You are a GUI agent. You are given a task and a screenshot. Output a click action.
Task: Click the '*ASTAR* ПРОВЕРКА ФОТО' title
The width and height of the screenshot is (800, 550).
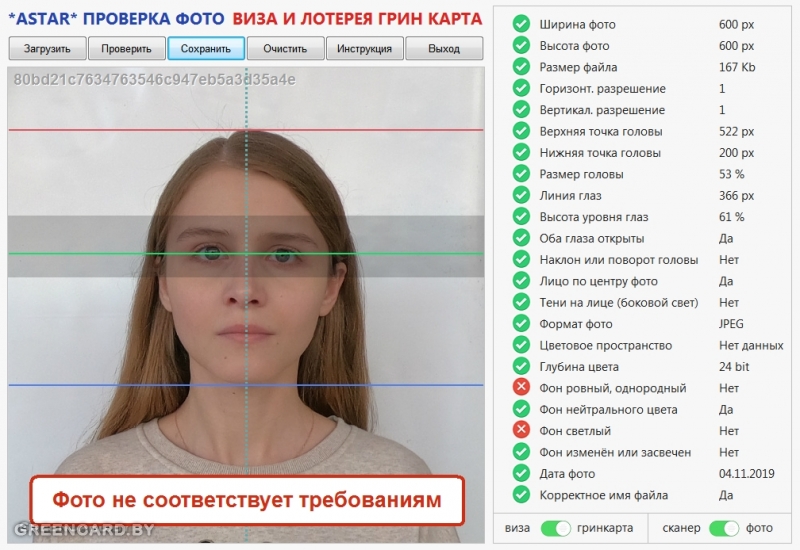pos(116,19)
